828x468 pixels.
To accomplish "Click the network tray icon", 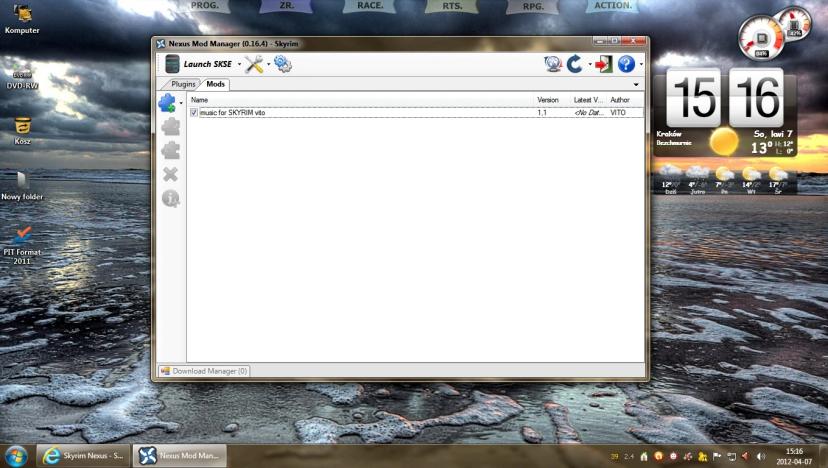I will 731,456.
